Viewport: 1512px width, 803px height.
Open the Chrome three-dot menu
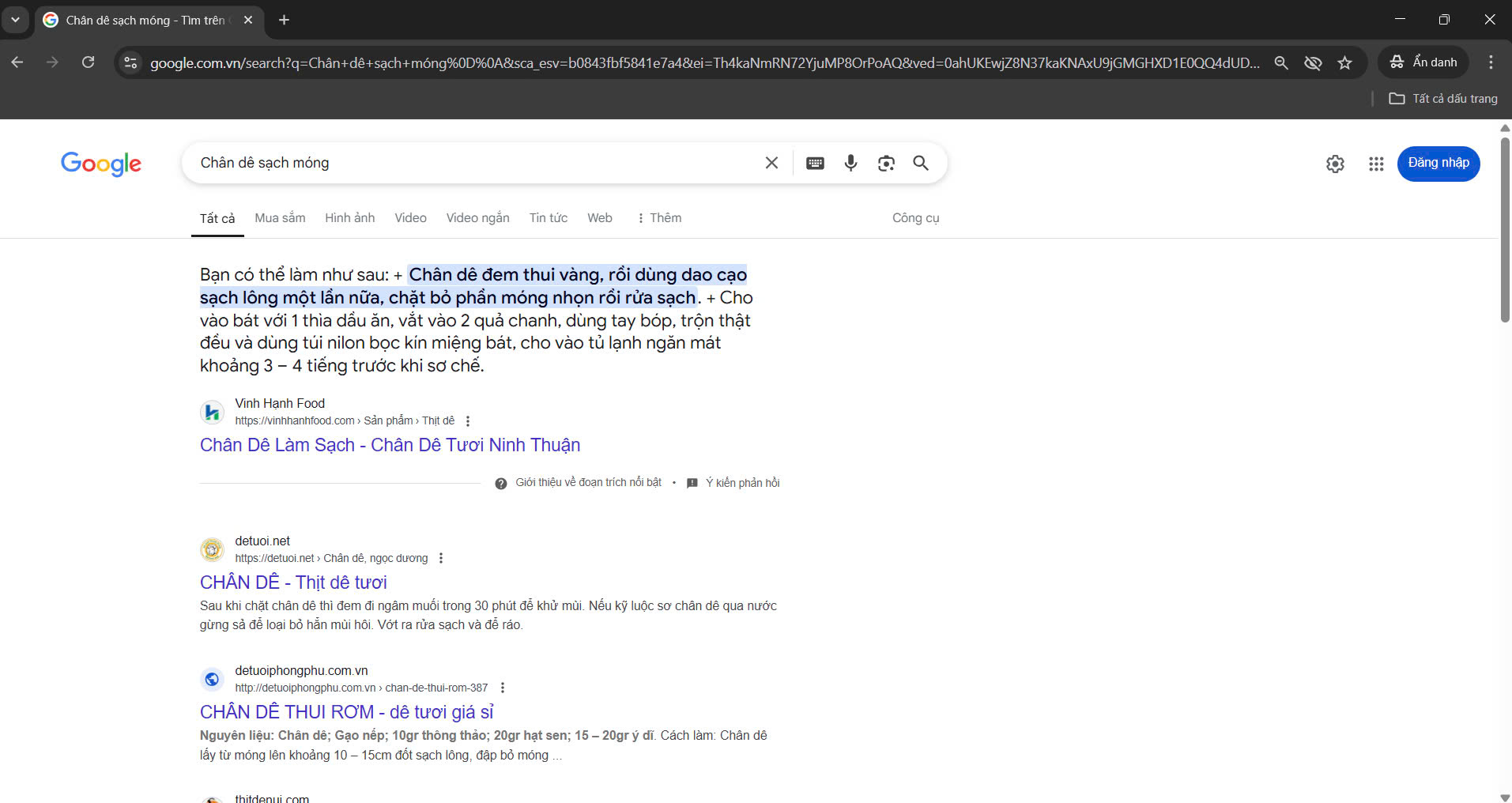click(1491, 62)
